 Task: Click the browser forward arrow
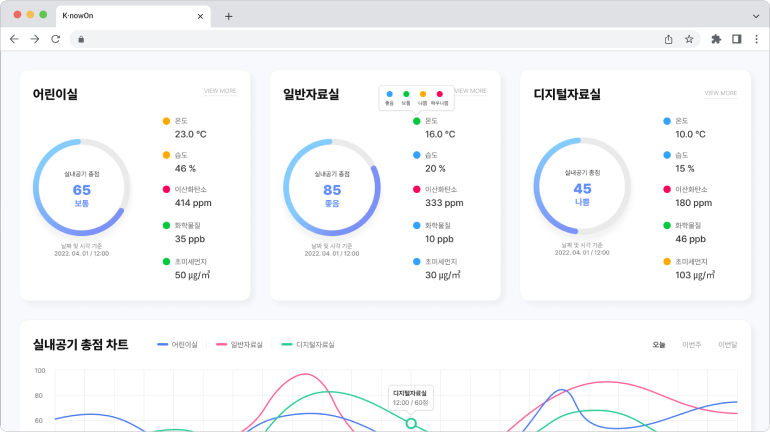pos(35,39)
